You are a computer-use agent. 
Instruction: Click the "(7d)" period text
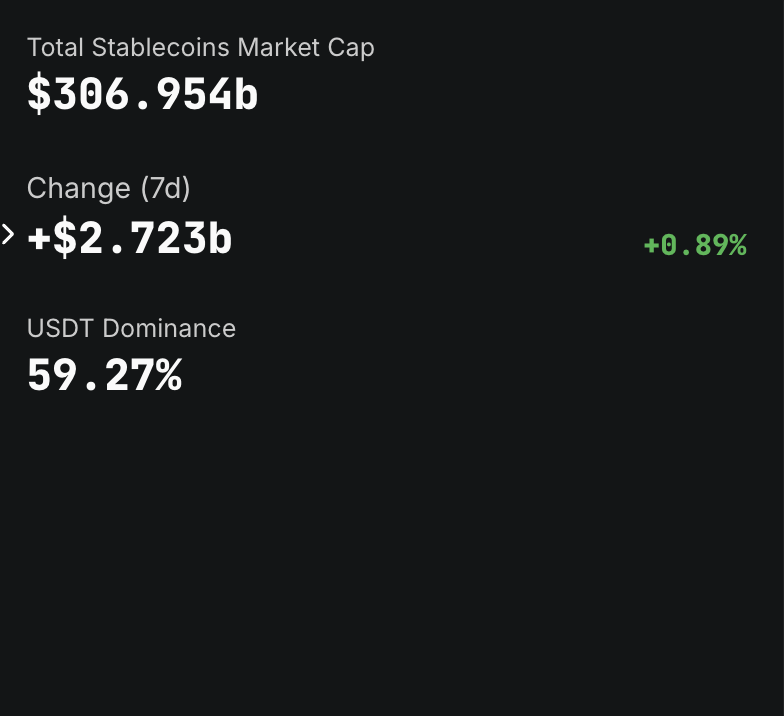point(165,188)
